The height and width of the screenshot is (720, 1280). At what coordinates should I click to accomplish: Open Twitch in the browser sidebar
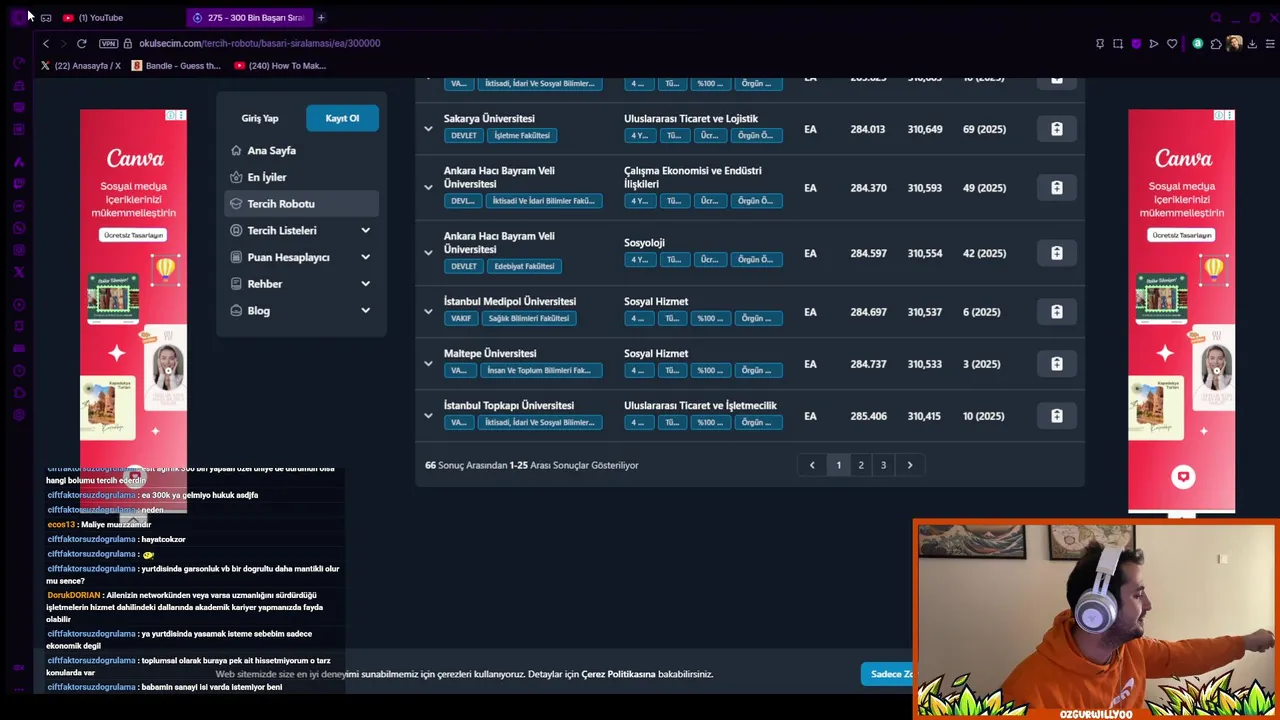point(19,184)
